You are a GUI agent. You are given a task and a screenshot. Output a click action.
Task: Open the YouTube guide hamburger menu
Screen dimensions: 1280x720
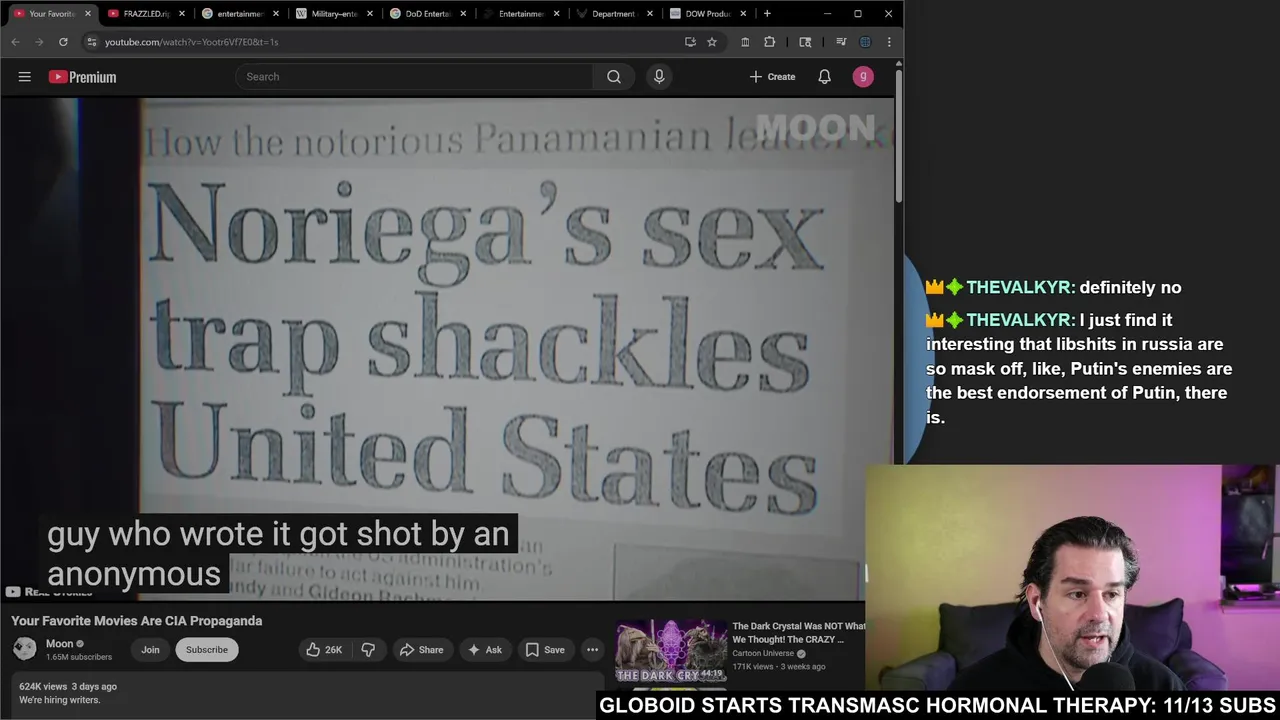pyautogui.click(x=25, y=77)
